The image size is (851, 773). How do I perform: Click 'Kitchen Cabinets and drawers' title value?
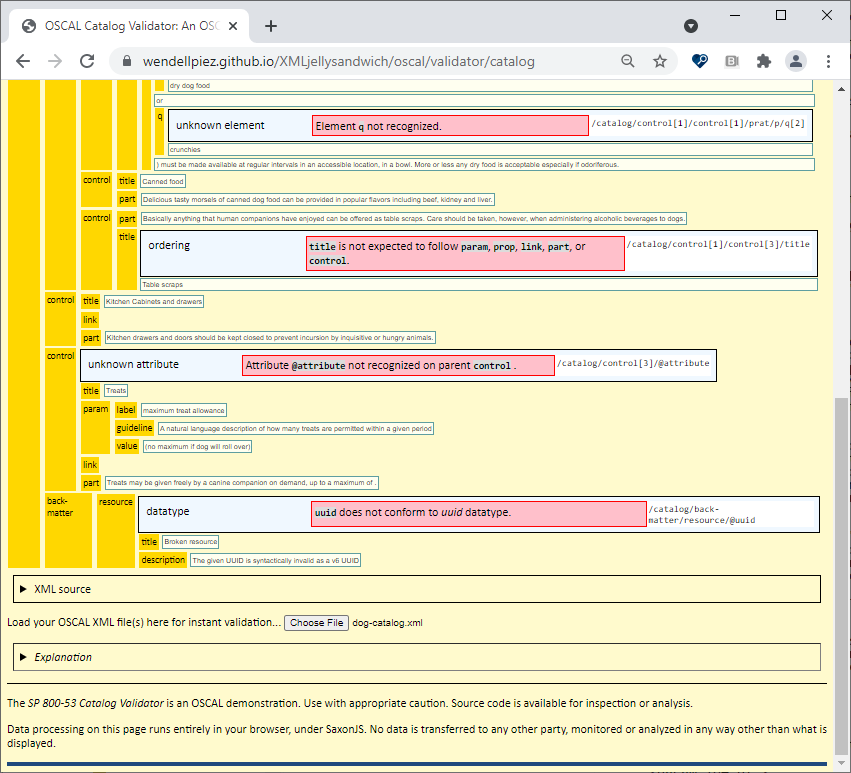click(x=154, y=301)
